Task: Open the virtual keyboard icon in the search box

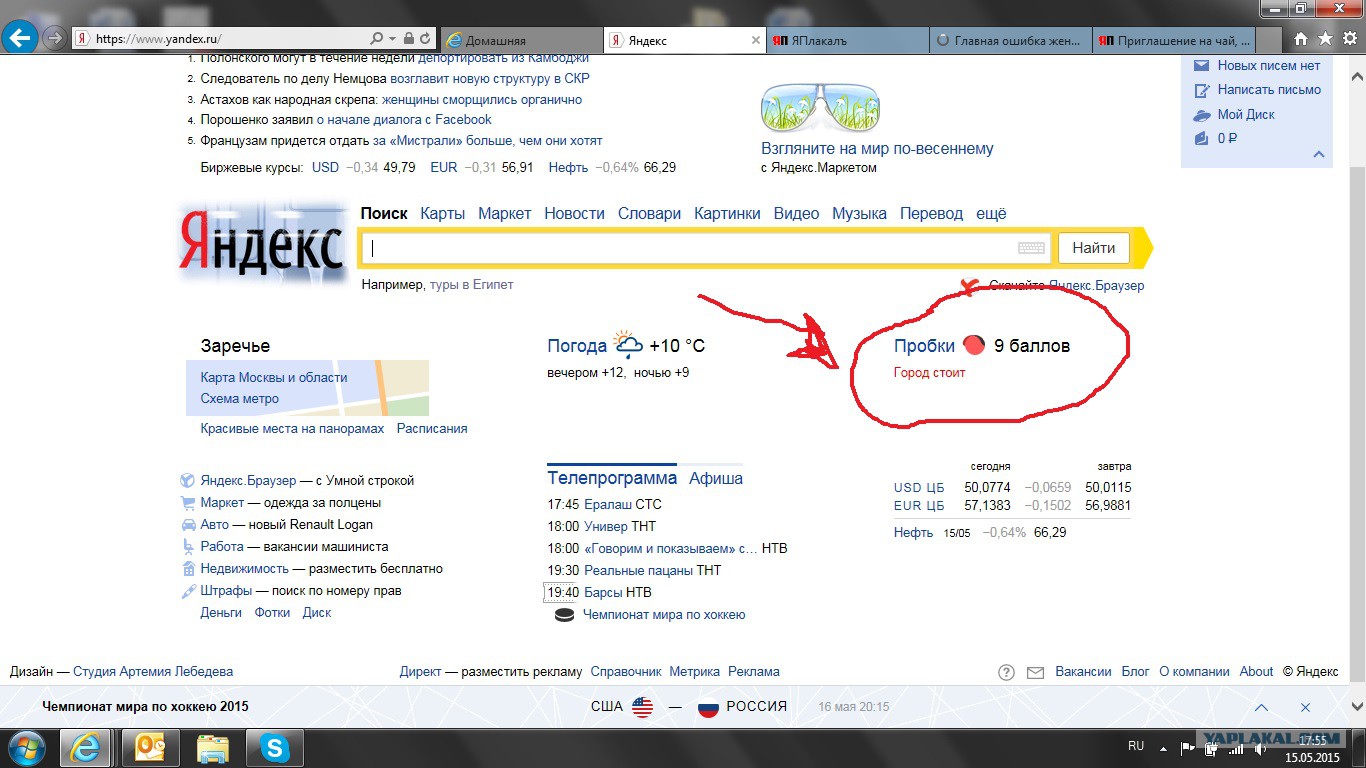Action: tap(1032, 248)
